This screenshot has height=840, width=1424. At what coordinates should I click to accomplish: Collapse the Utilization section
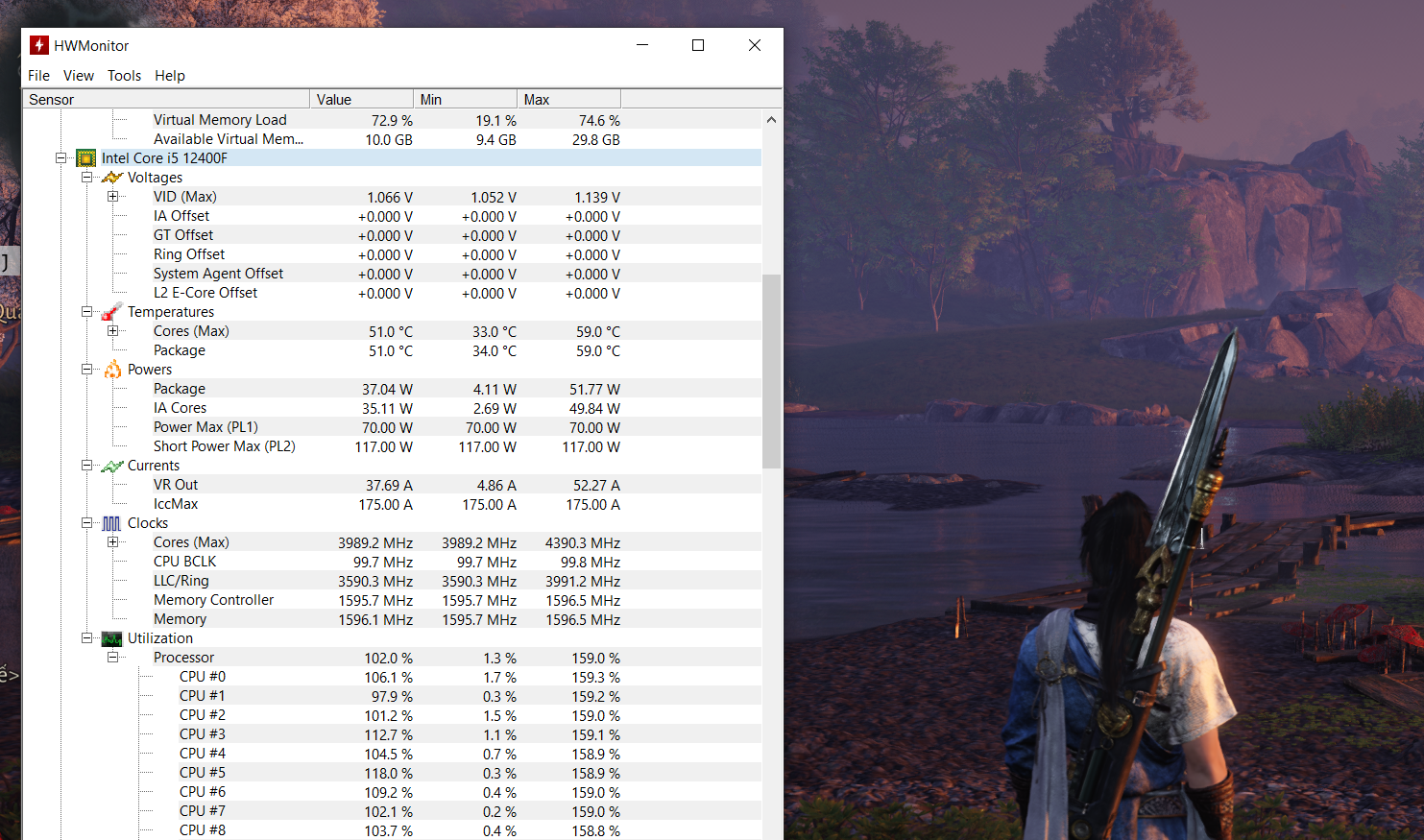(x=86, y=638)
